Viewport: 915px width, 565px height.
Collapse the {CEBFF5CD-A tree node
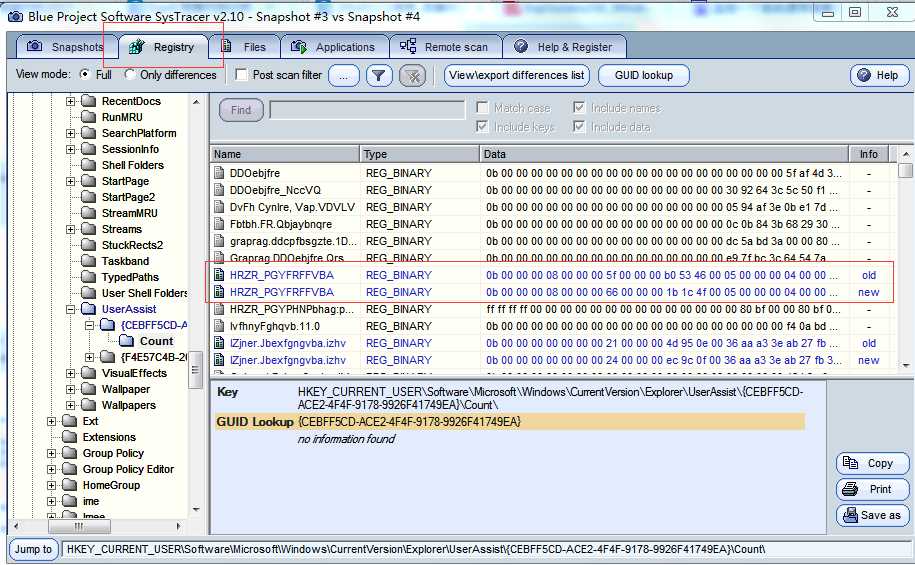click(x=89, y=325)
